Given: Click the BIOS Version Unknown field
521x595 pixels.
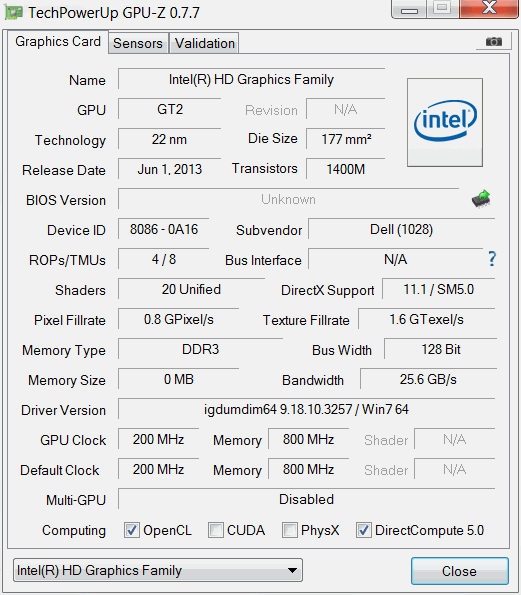Looking at the screenshot, I should tap(288, 199).
